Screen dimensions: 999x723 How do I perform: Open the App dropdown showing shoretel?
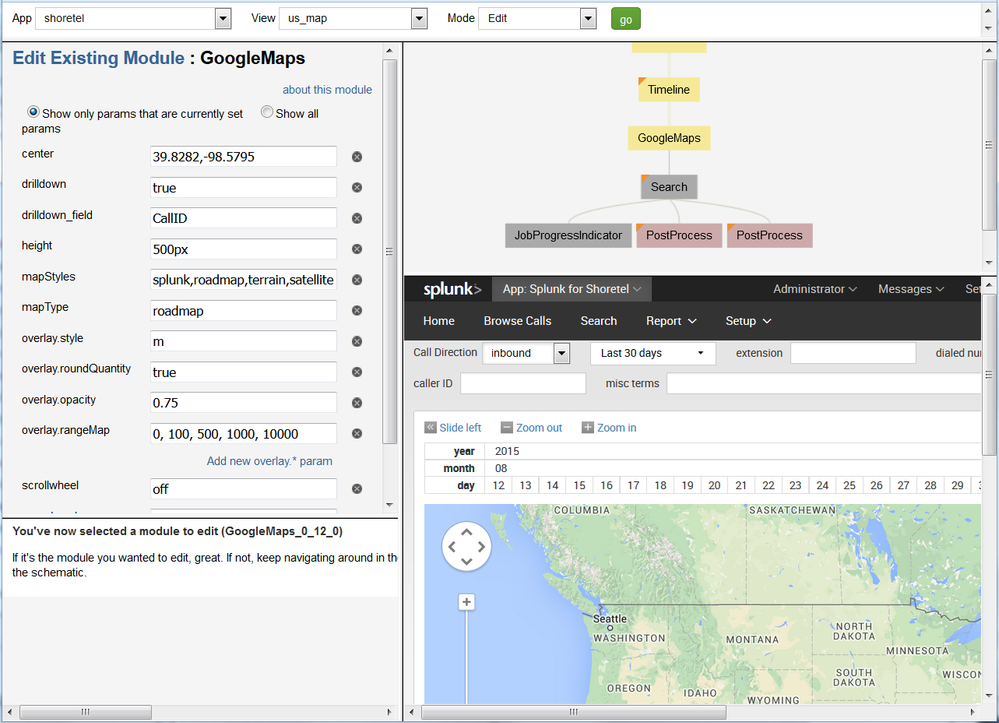133,18
